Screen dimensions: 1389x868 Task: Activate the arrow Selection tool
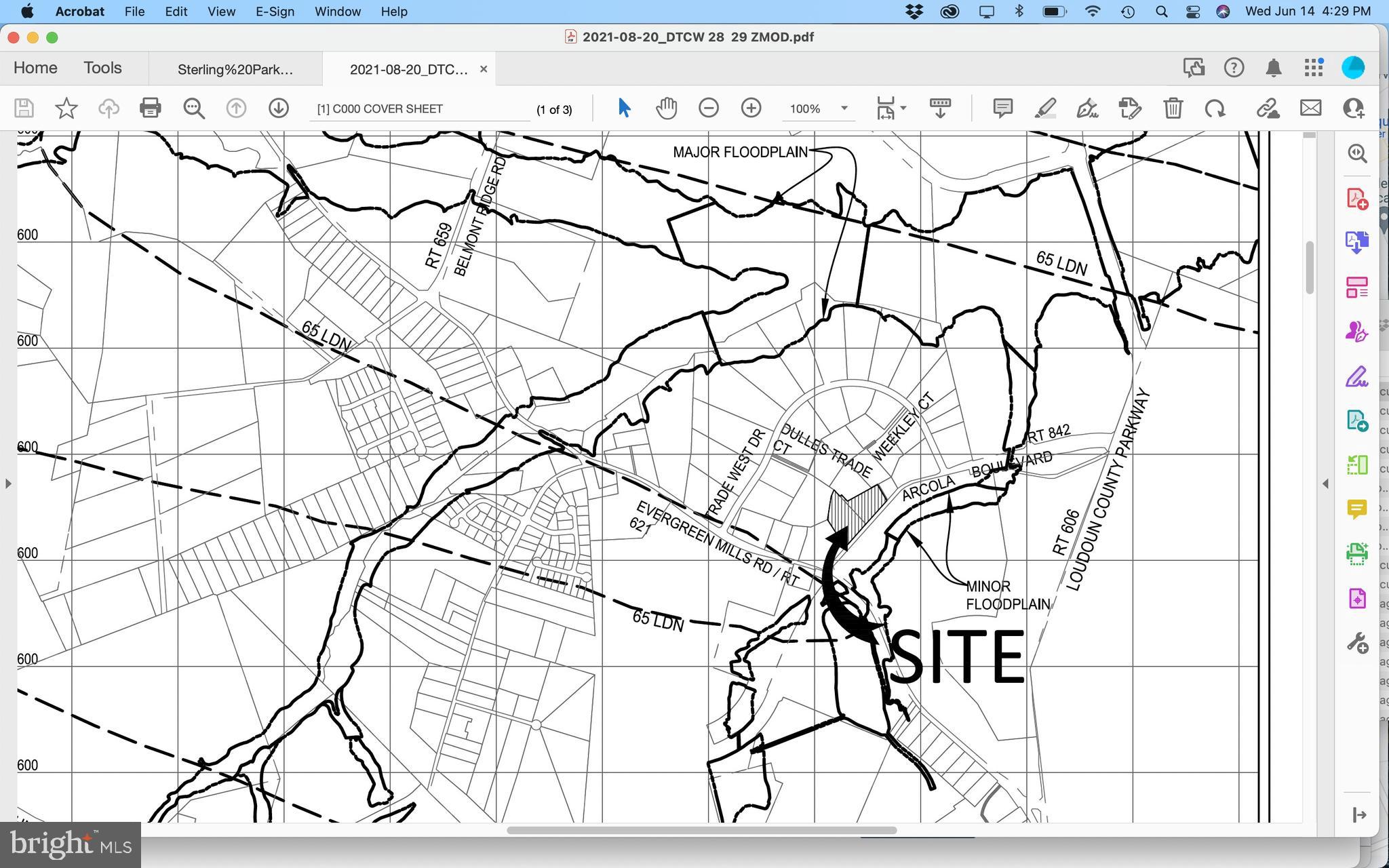click(x=624, y=108)
